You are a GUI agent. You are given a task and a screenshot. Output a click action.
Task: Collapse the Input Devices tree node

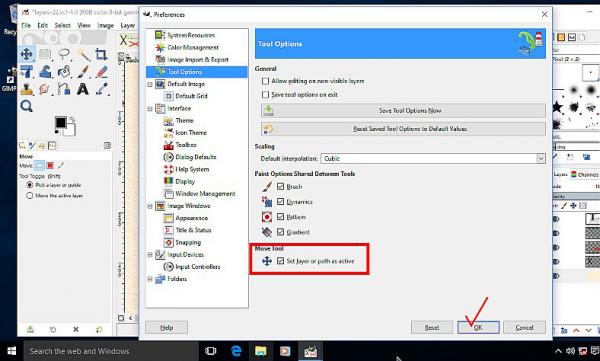click(x=150, y=255)
